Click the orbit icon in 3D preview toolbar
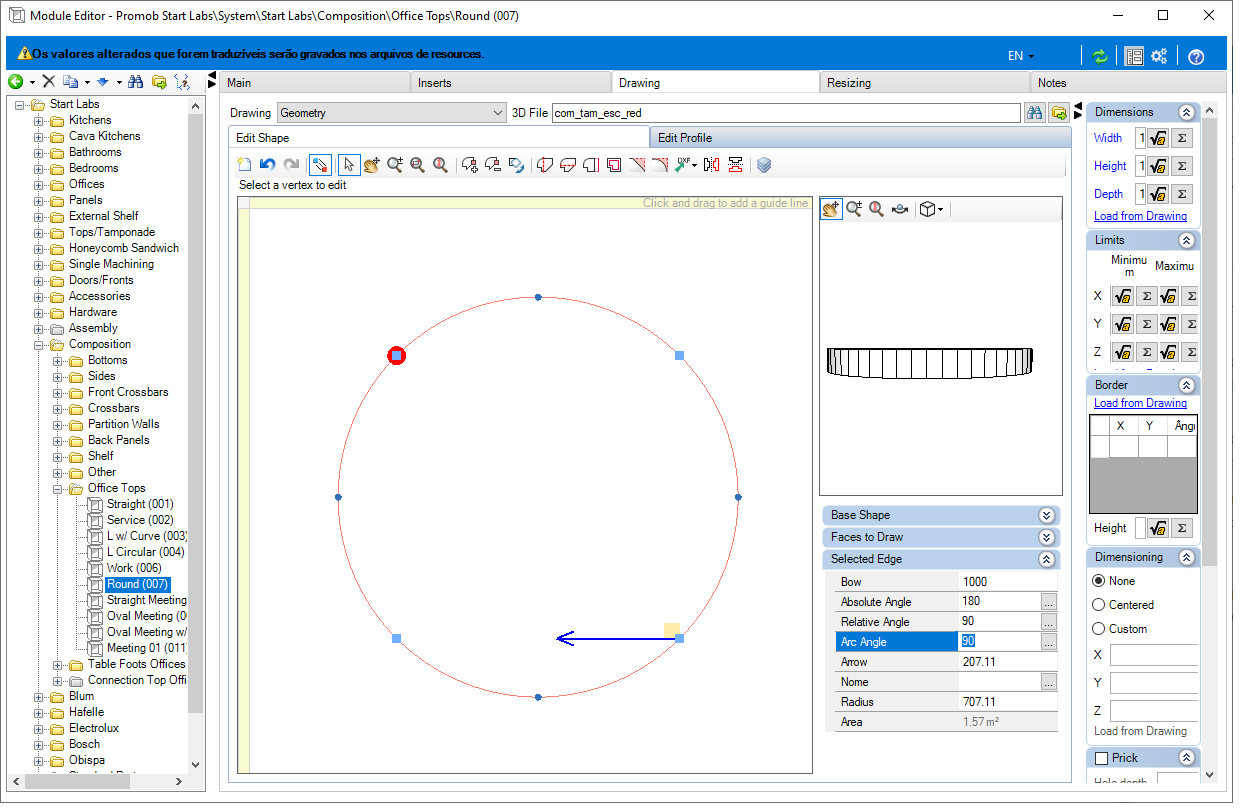1242x811 pixels. pos(900,209)
